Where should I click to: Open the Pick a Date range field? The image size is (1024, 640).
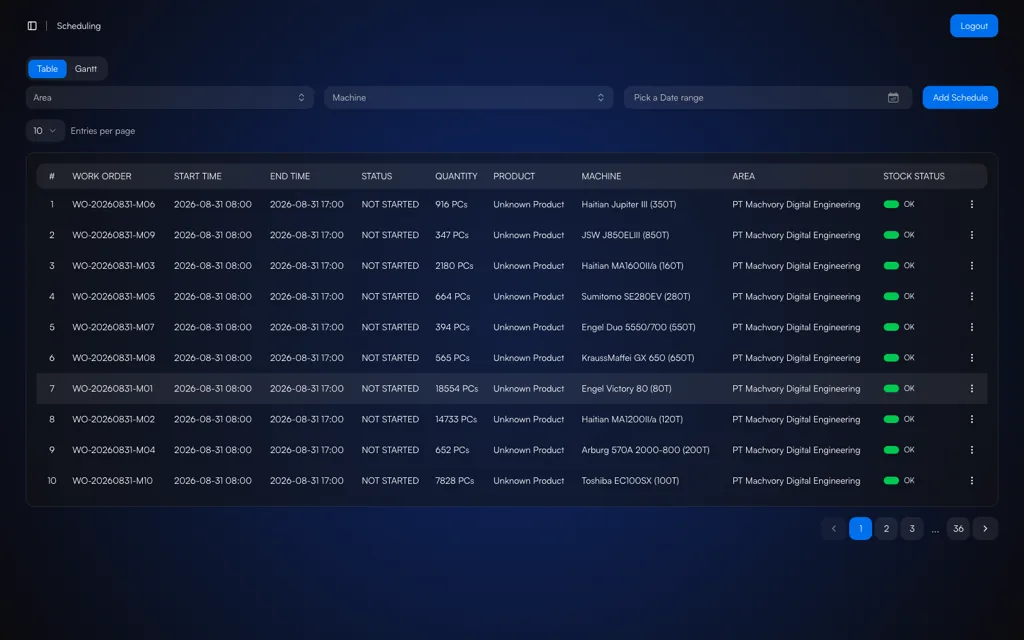point(767,97)
